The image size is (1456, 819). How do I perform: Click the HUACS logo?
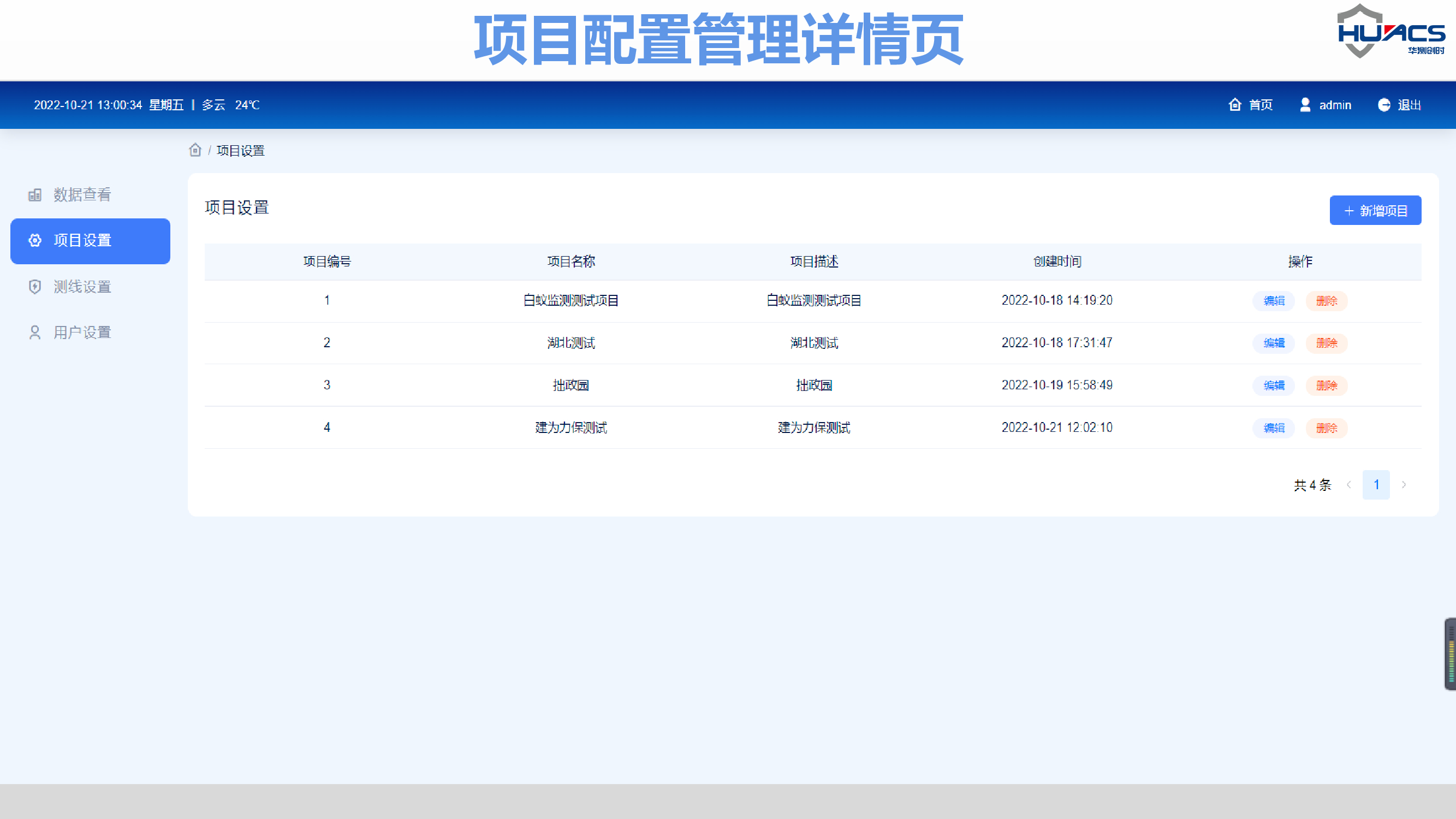coord(1390,32)
